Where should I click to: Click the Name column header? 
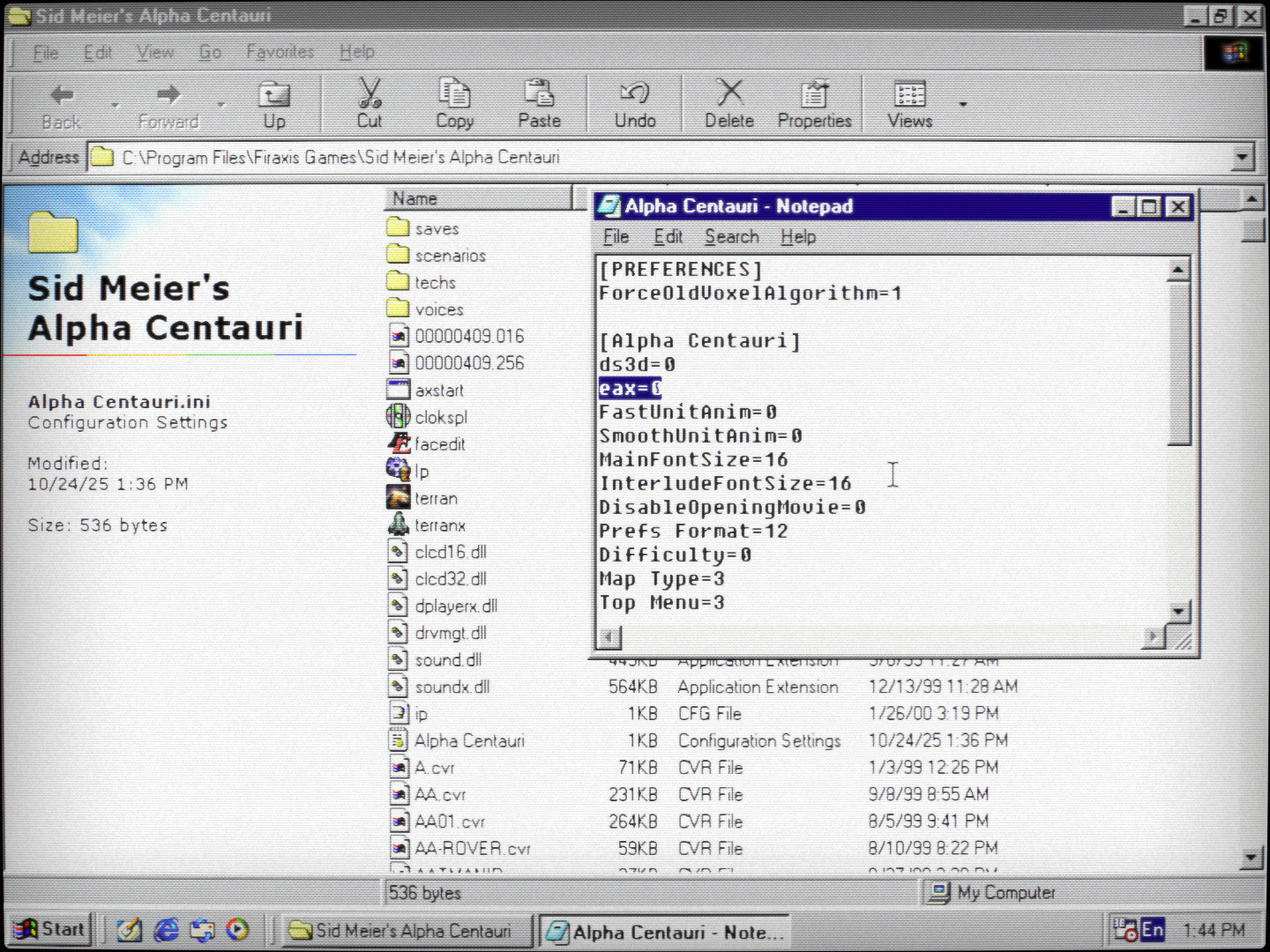tap(476, 199)
